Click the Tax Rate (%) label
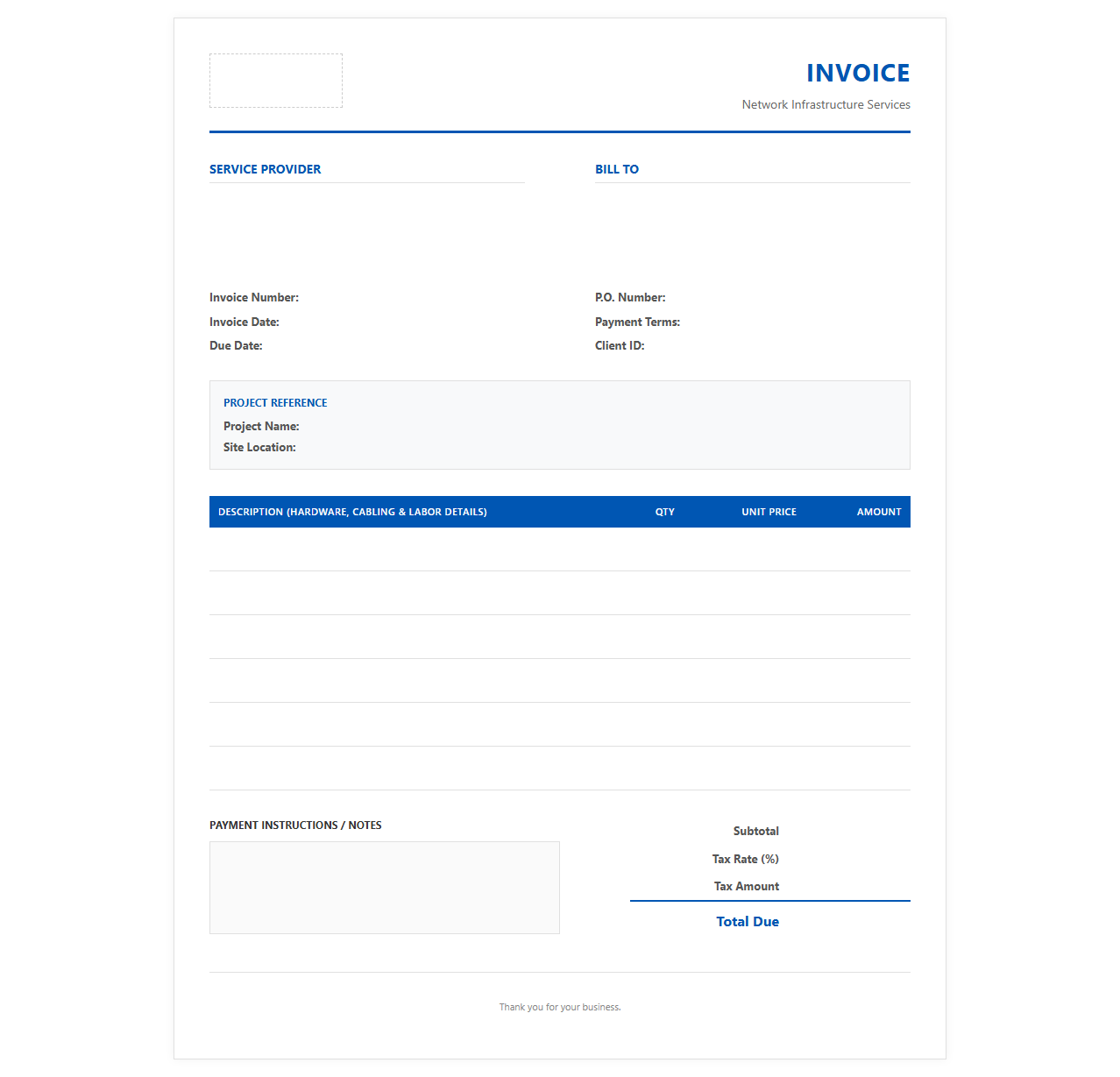The image size is (1120, 1077). click(x=746, y=859)
